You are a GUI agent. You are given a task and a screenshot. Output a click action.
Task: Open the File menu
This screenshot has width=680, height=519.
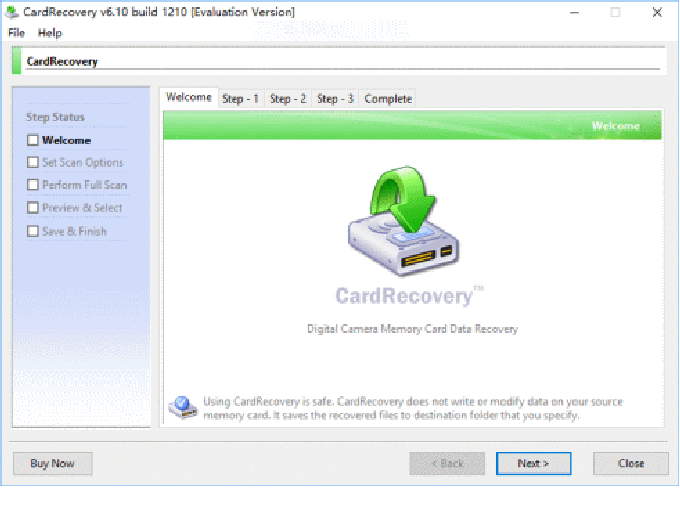point(16,33)
